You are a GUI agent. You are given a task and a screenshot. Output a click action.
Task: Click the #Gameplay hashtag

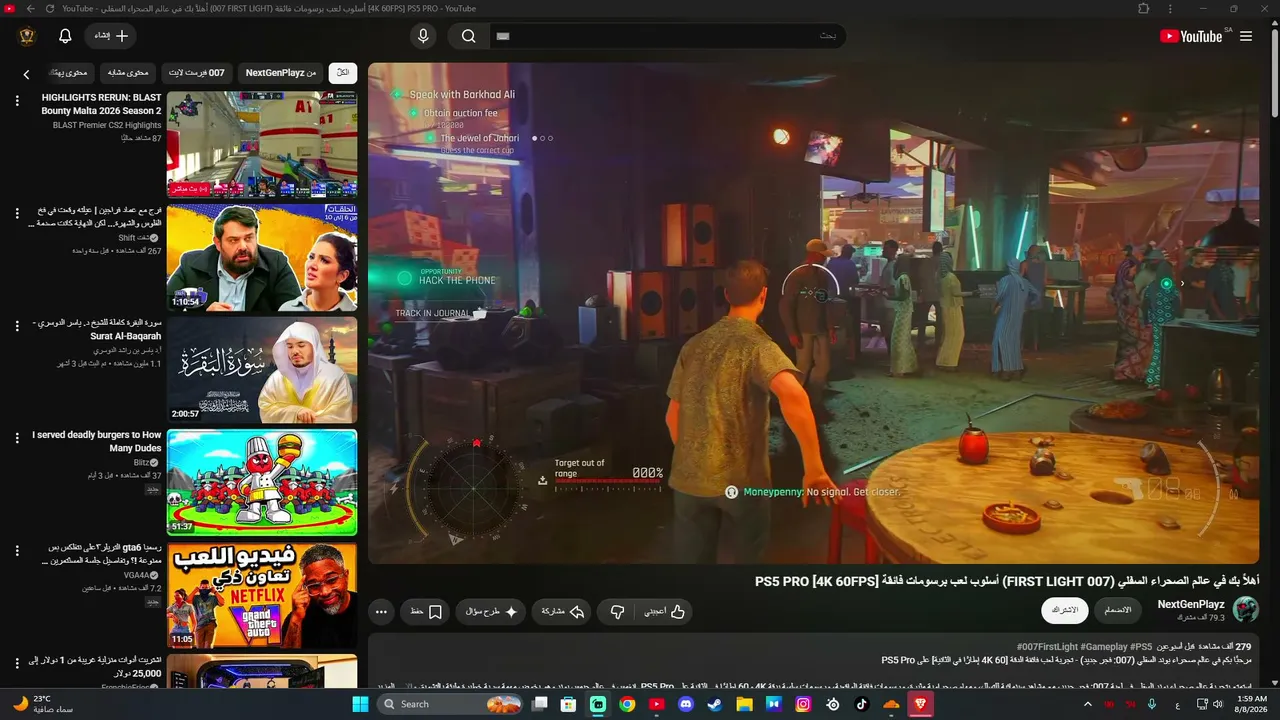[x=1103, y=647]
